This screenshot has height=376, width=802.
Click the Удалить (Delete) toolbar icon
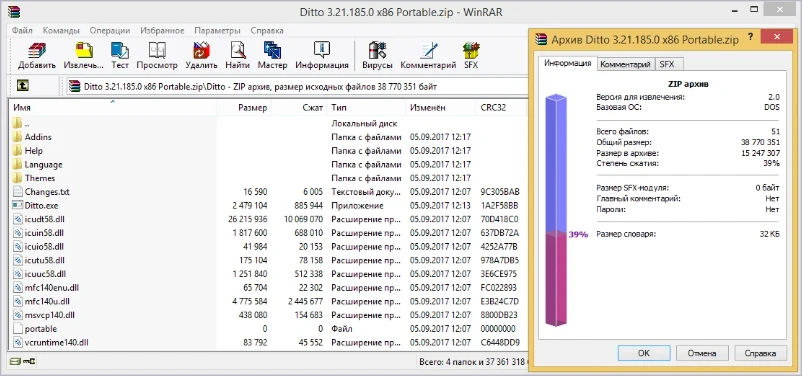202,50
